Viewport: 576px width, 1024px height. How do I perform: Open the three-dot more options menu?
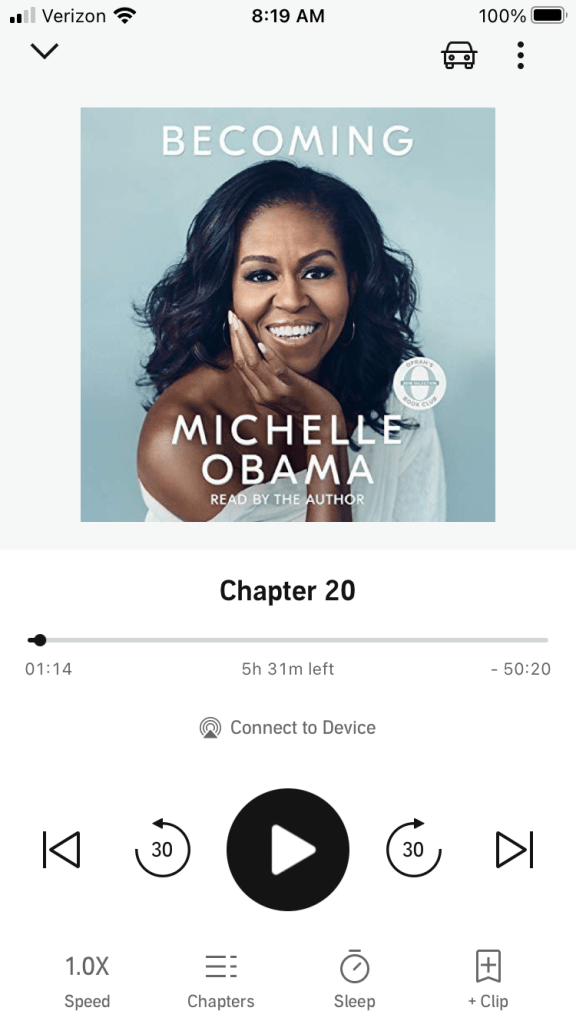click(520, 55)
